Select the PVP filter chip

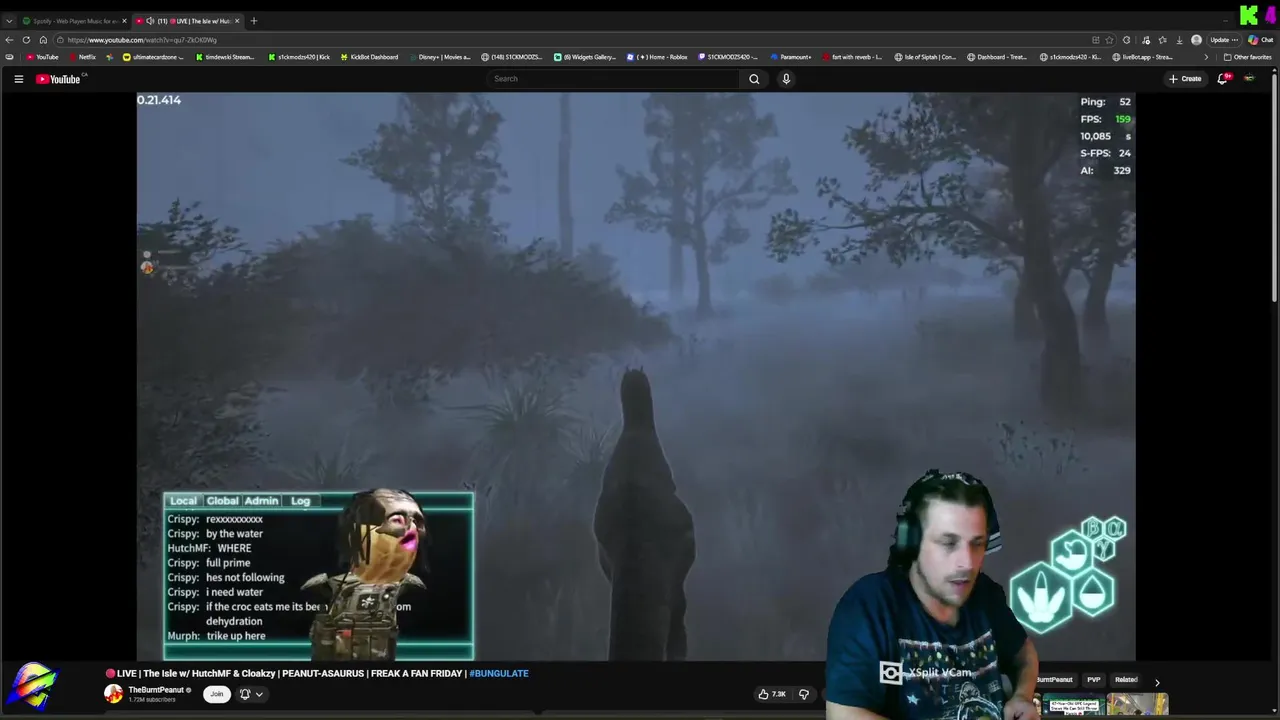point(1094,680)
